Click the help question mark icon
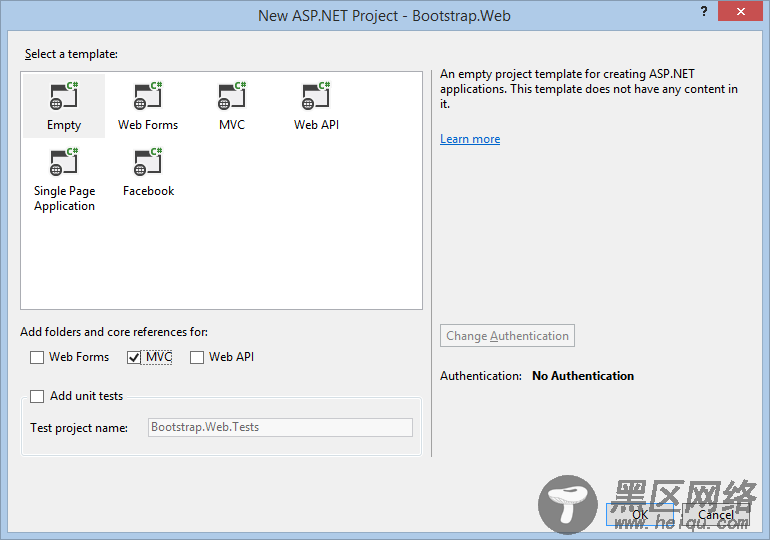Viewport: 770px width, 540px height. pos(704,11)
